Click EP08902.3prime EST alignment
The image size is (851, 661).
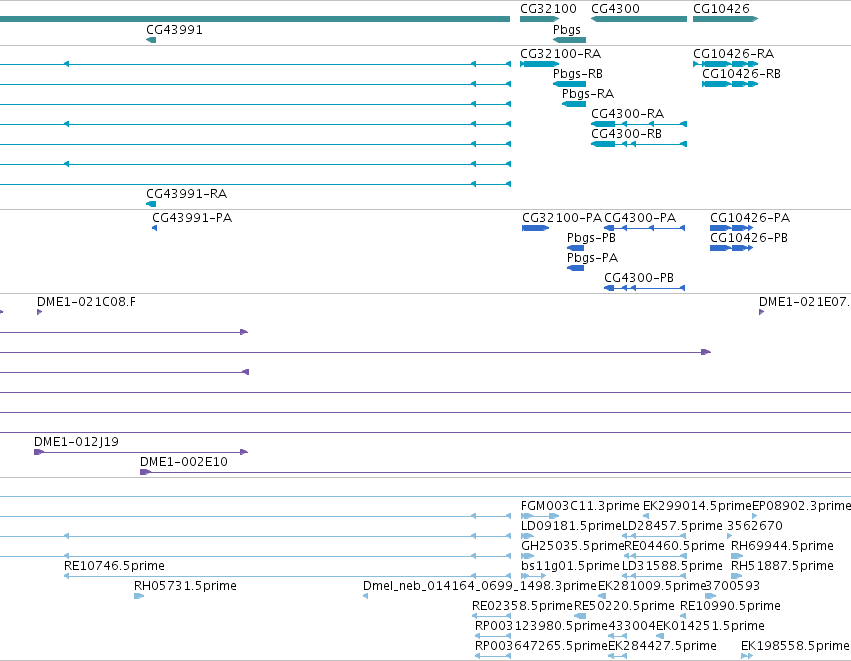click(754, 516)
